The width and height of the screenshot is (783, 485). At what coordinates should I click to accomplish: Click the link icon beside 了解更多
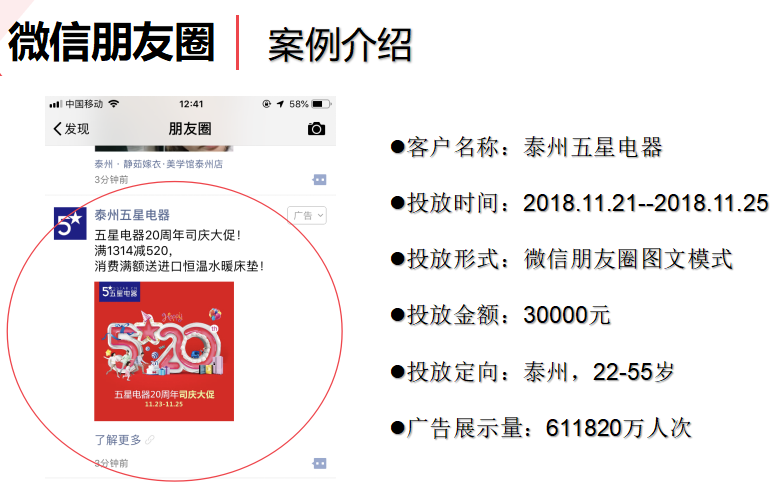click(x=150, y=440)
